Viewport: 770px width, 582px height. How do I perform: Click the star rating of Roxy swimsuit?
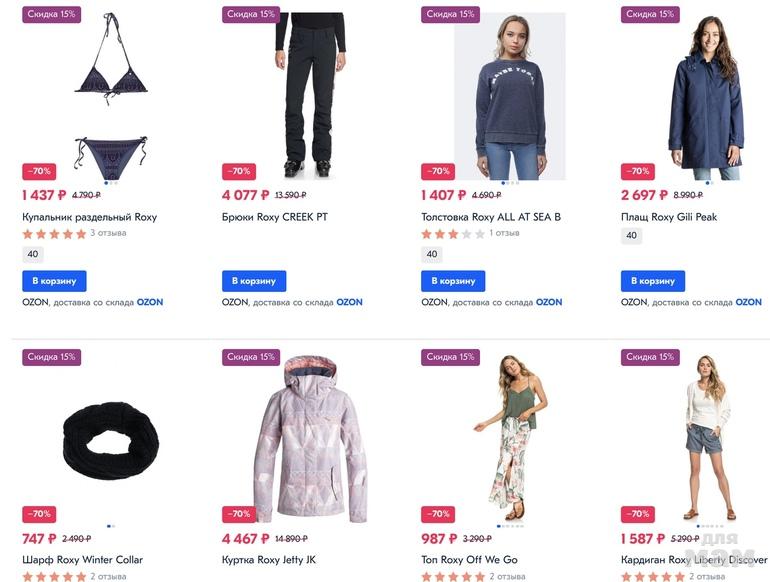[x=54, y=234]
